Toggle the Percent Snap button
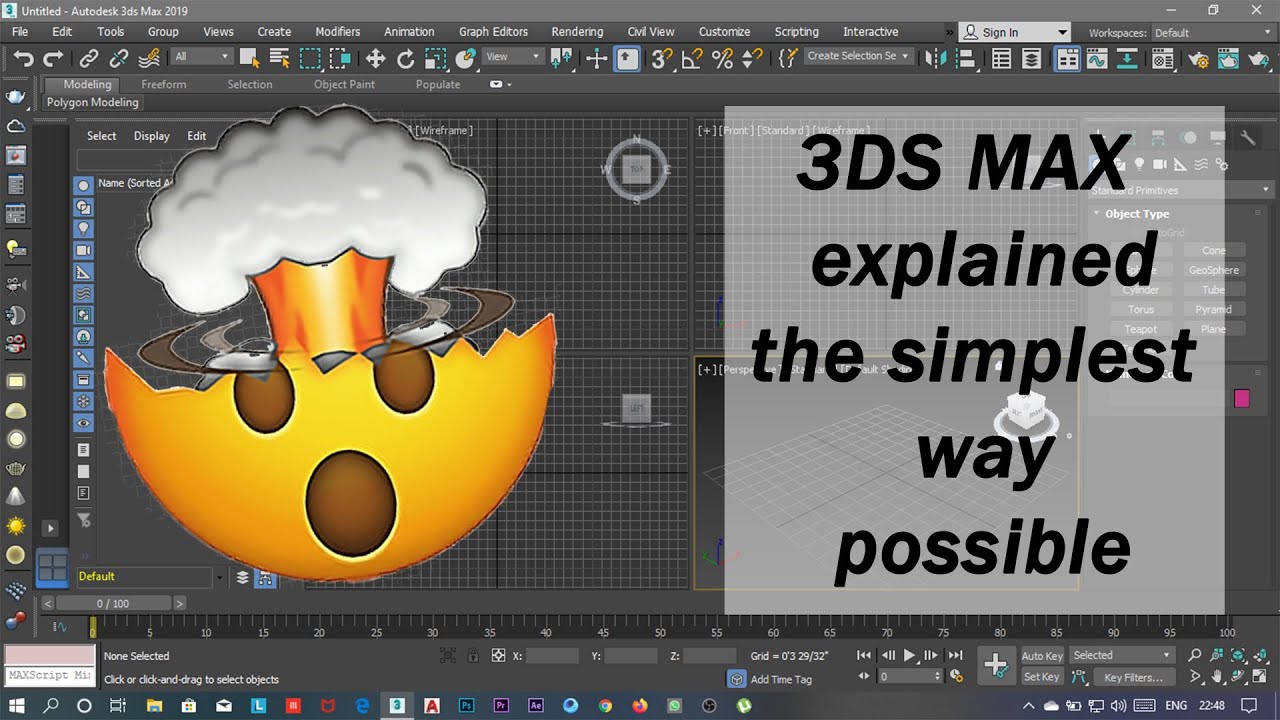Image resolution: width=1280 pixels, height=720 pixels. pyautogui.click(x=722, y=58)
